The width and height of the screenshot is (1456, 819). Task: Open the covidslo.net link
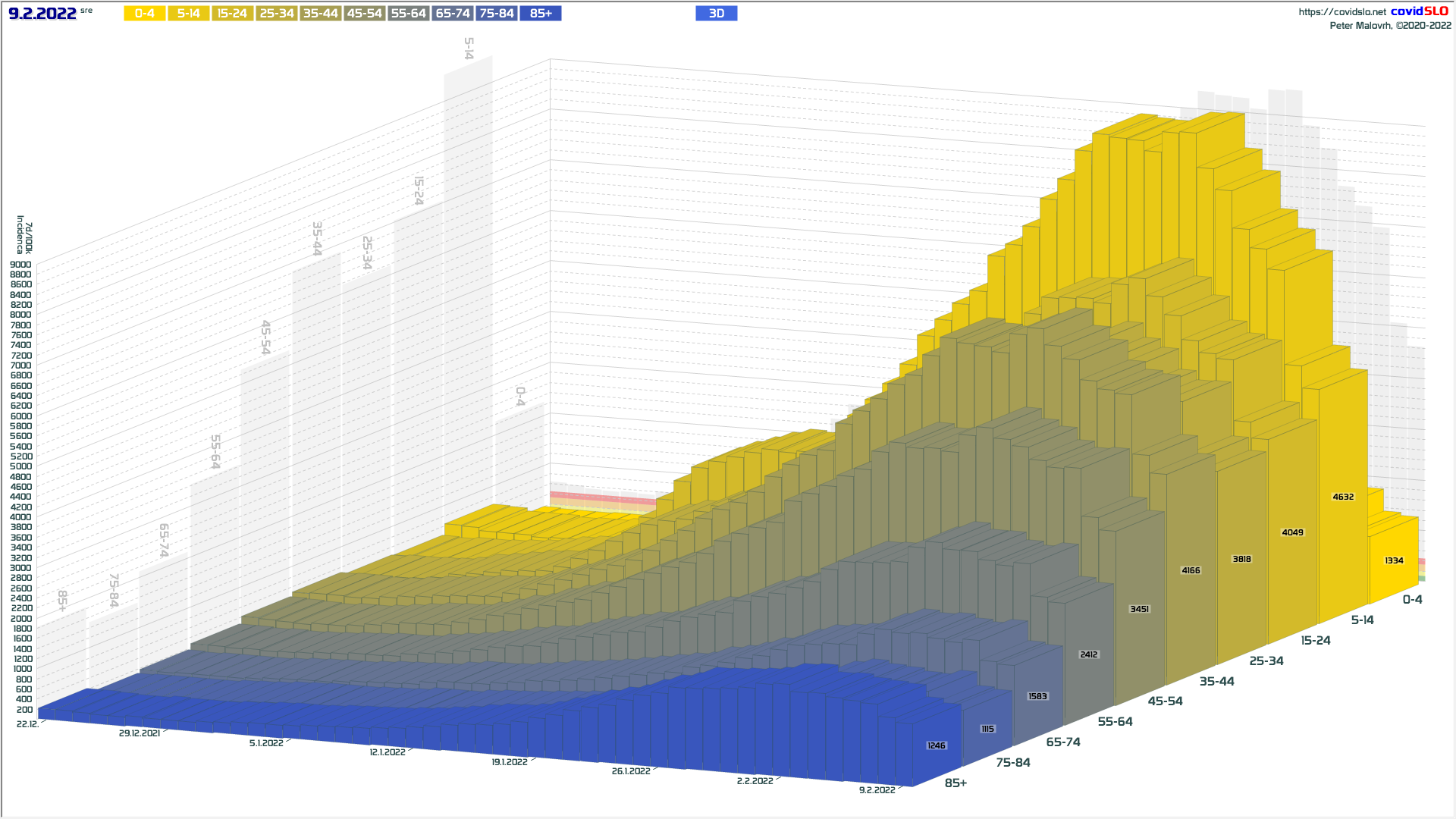1341,12
